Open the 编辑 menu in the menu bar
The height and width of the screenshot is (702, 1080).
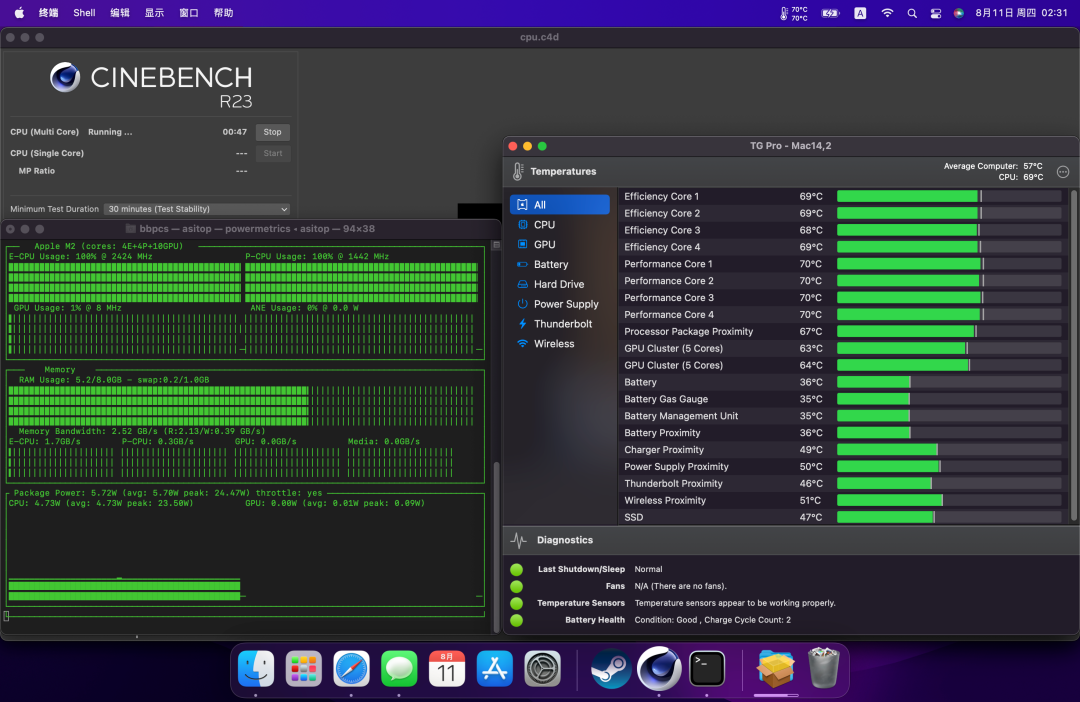coord(120,13)
